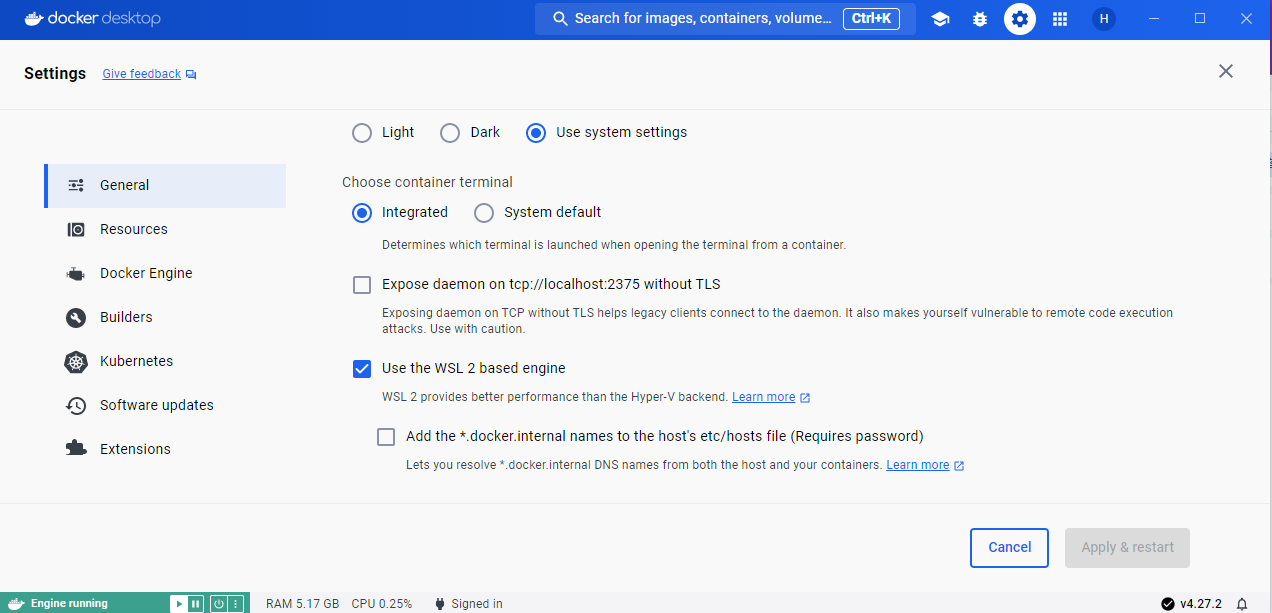The image size is (1272, 613).
Task: Open the Extensions settings tab
Action: 165,449
